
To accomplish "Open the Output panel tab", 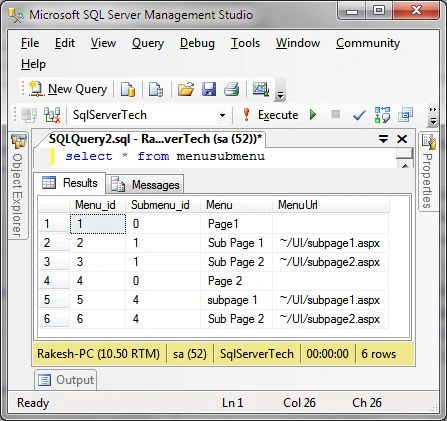I will click(x=66, y=380).
